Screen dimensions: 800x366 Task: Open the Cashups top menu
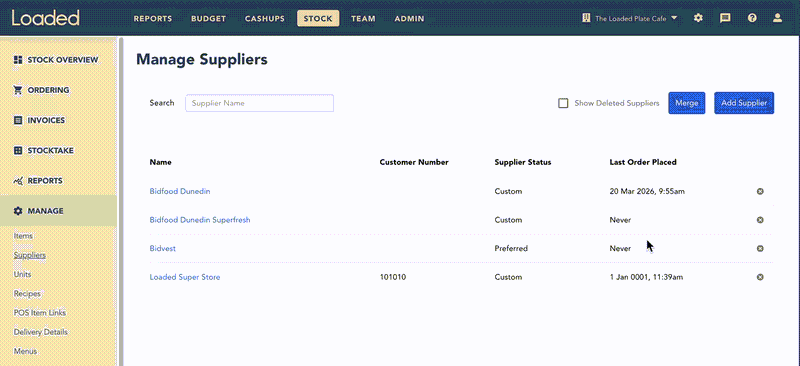[265, 18]
